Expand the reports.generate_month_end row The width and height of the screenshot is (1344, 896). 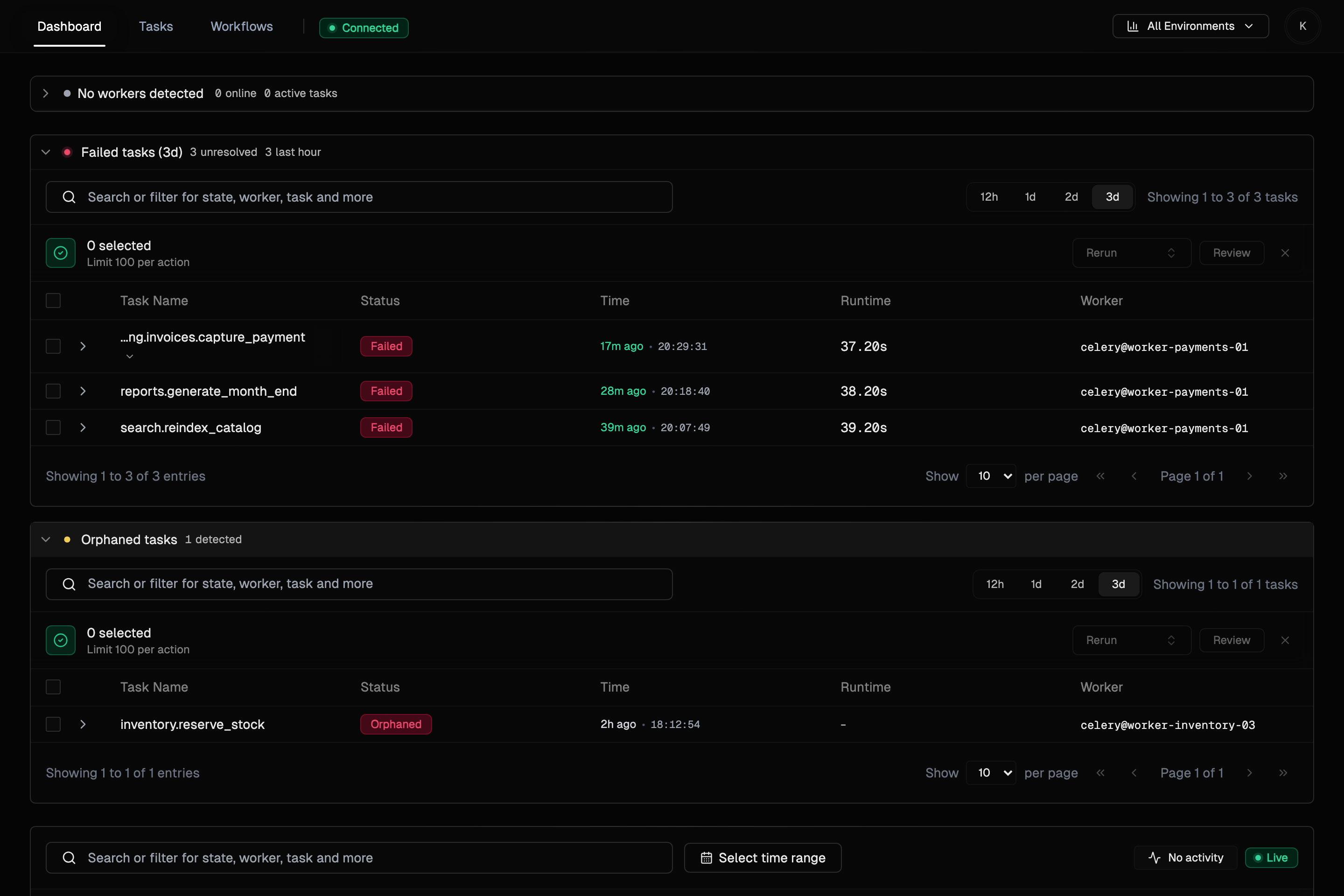pos(83,392)
